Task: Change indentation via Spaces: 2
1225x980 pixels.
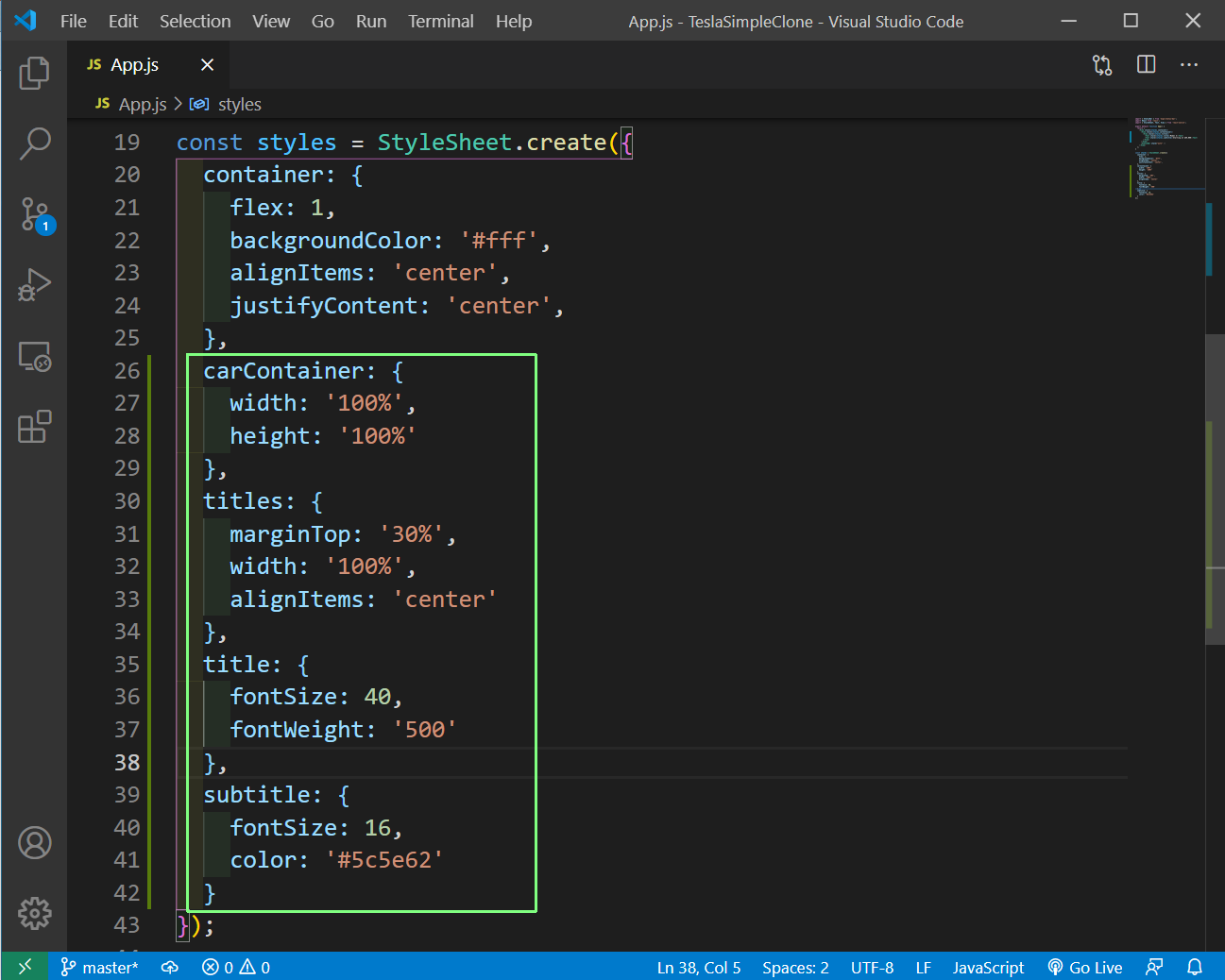Action: pyautogui.click(x=795, y=967)
